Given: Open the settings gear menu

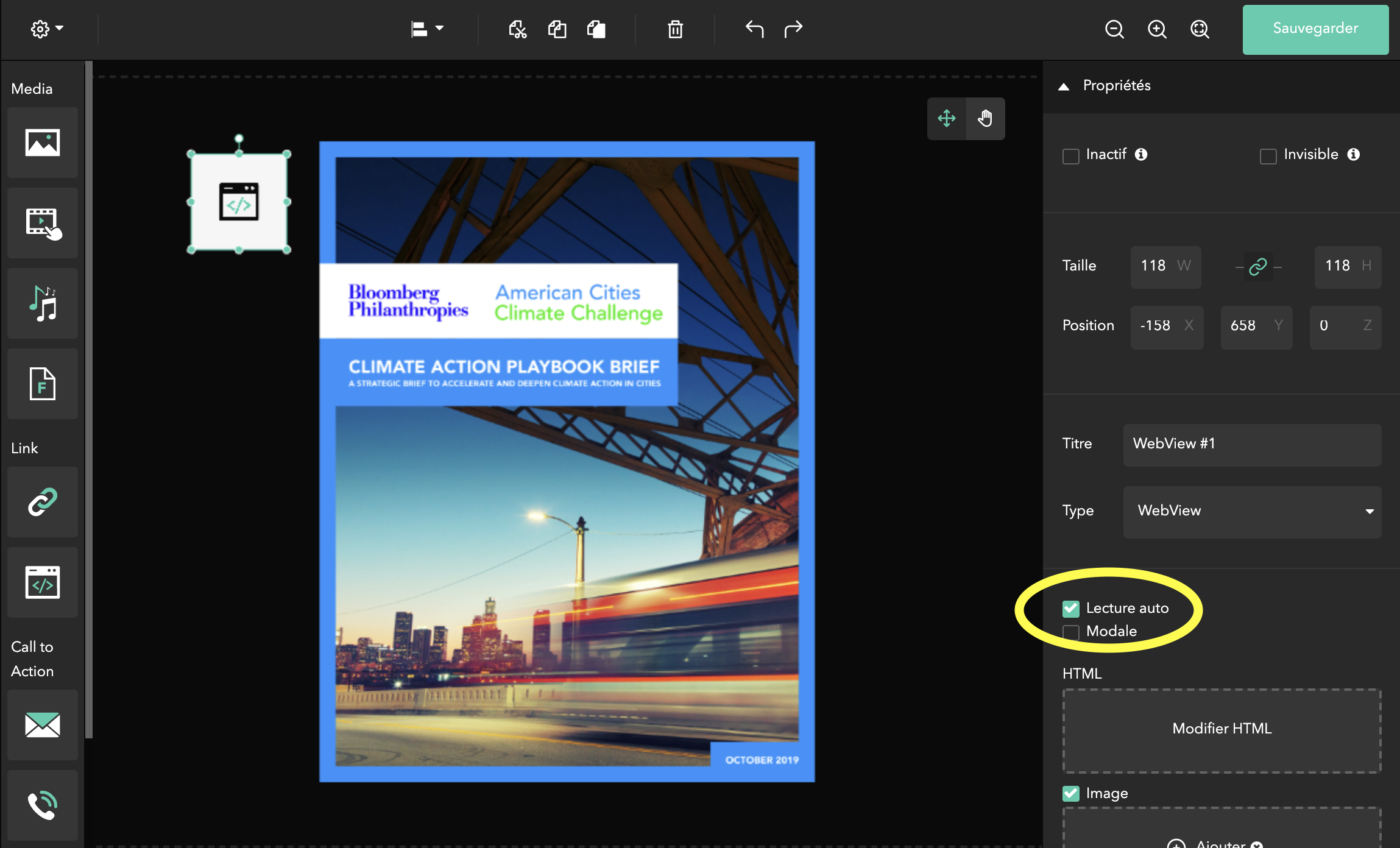Looking at the screenshot, I should point(47,29).
